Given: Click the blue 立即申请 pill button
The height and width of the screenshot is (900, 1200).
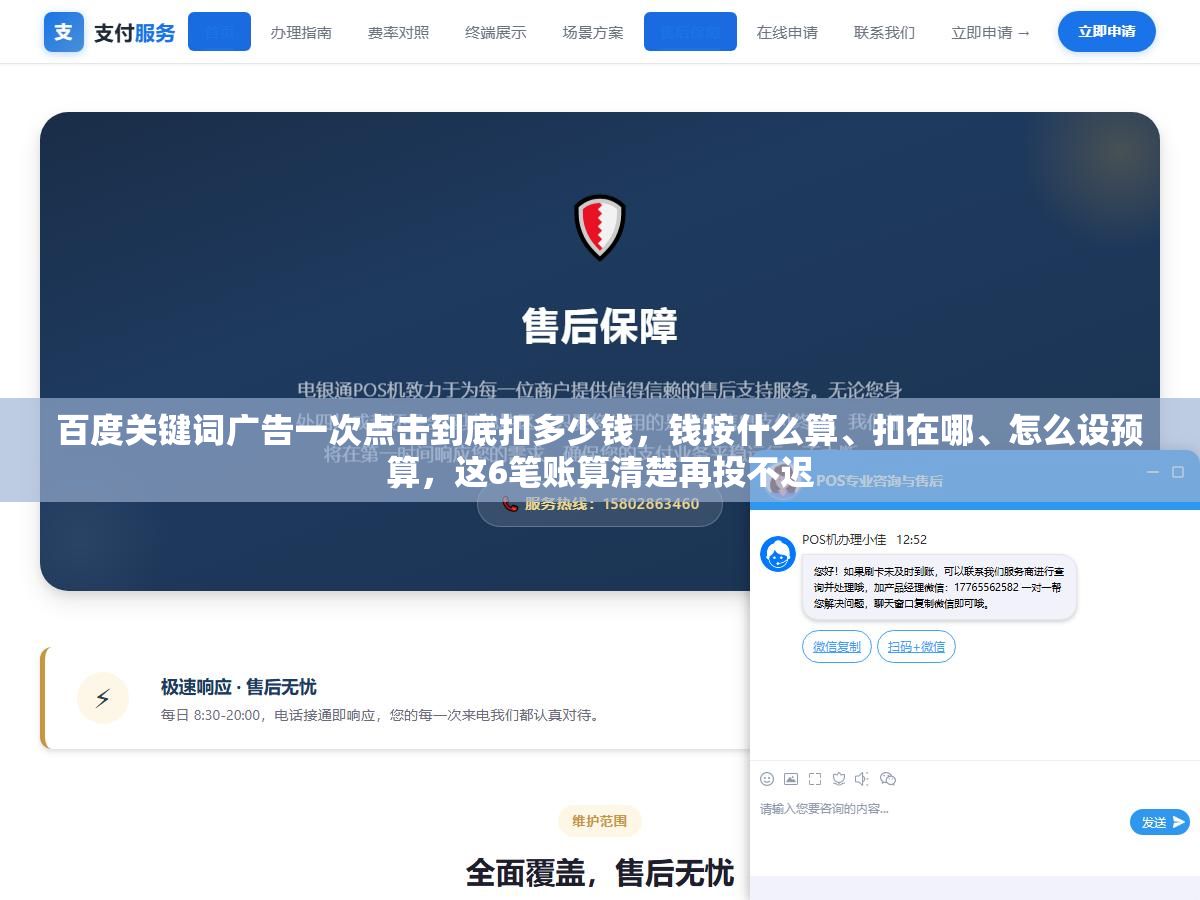Looking at the screenshot, I should [x=1107, y=32].
